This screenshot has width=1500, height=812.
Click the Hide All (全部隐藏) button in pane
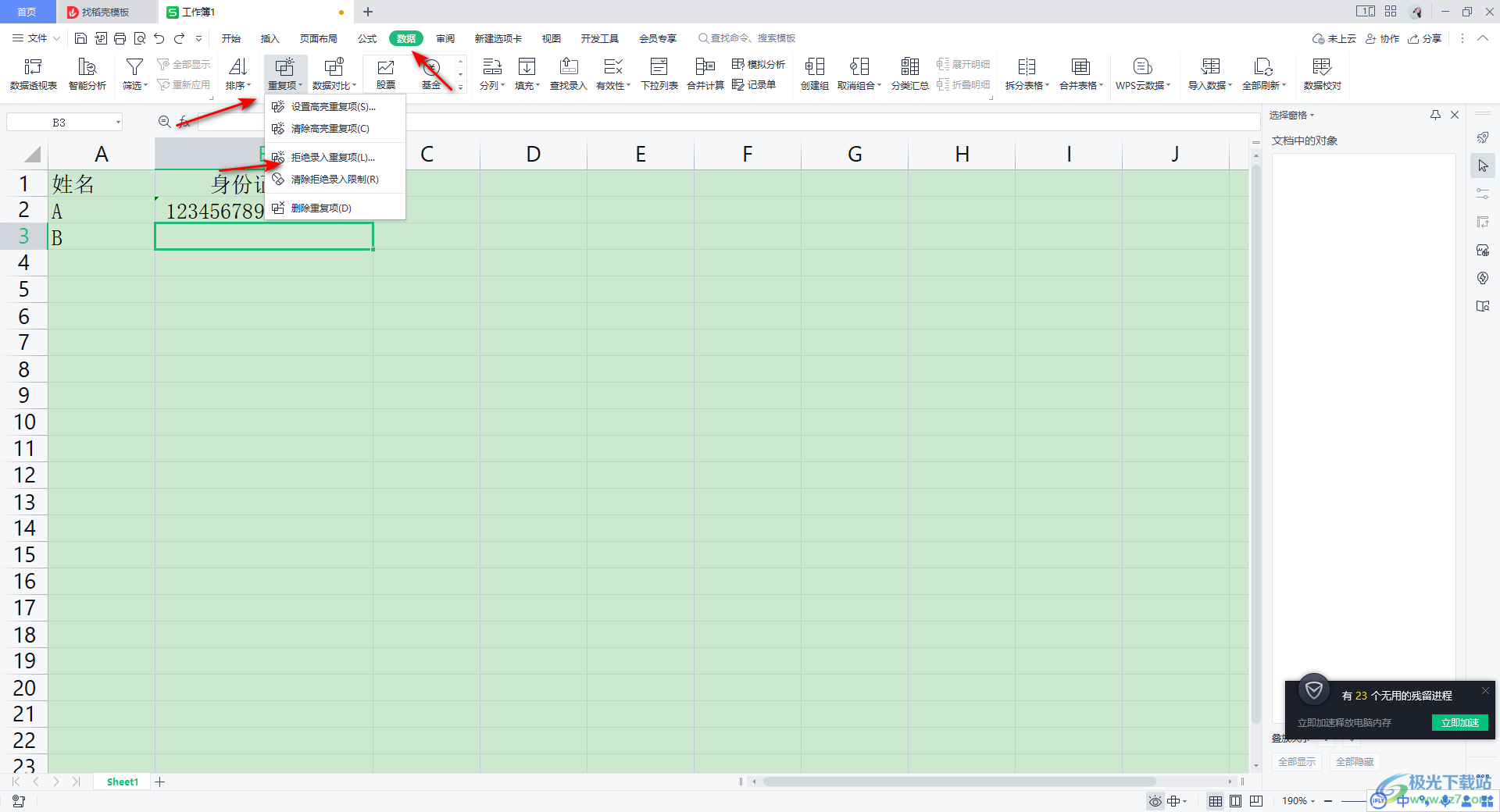tap(1355, 761)
